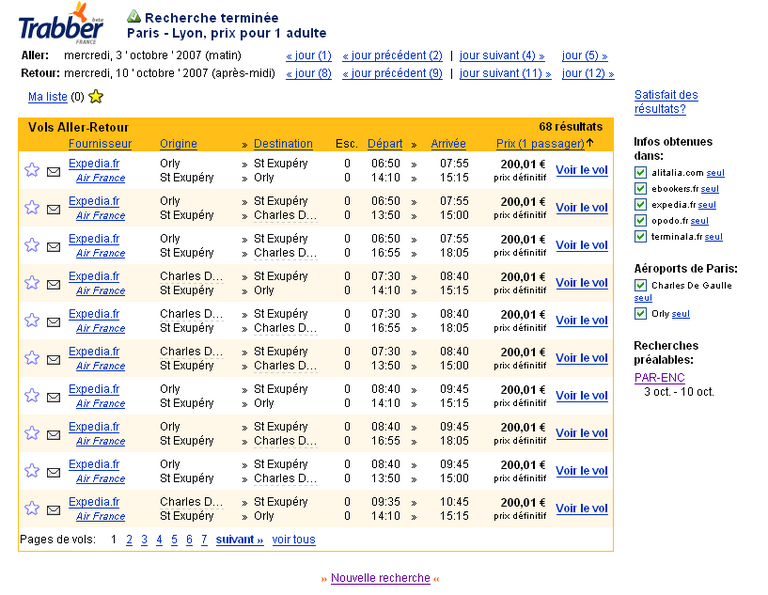768x595 pixels.
Task: Sort results by Fournisseur column
Action: point(100,143)
